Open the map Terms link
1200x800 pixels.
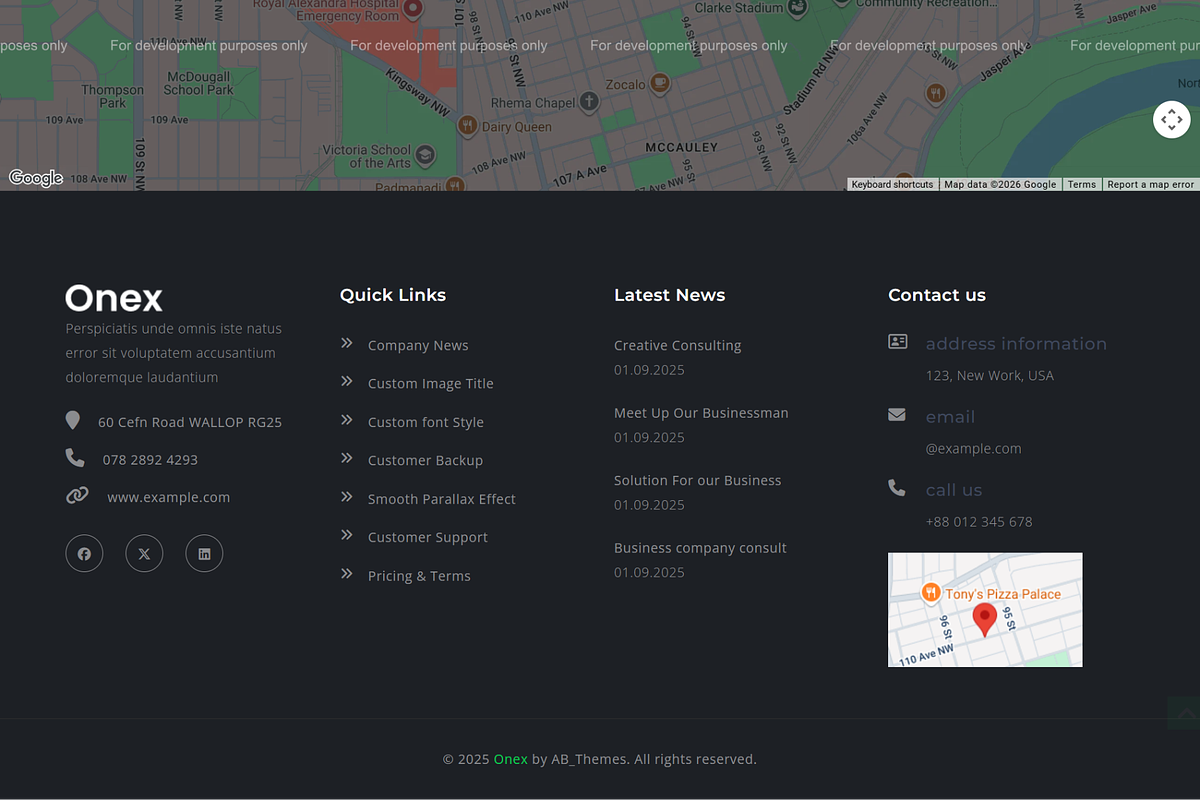pyautogui.click(x=1081, y=184)
